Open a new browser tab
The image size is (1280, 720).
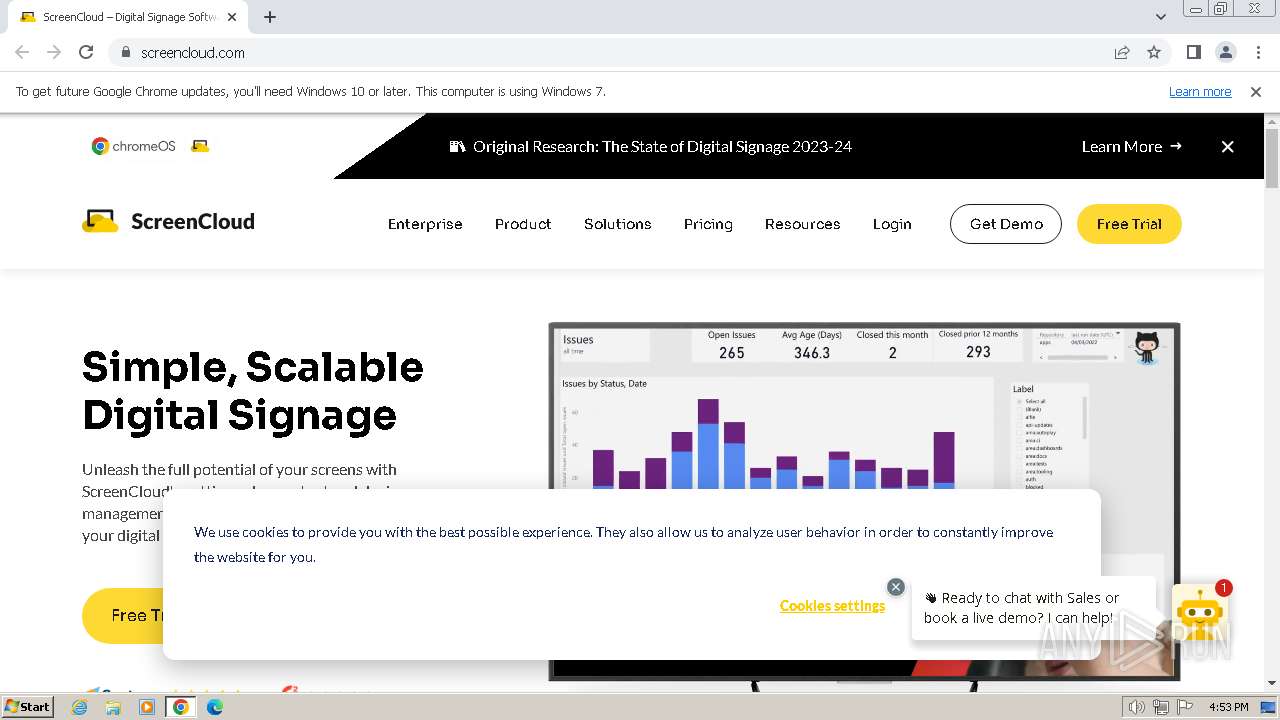point(270,17)
